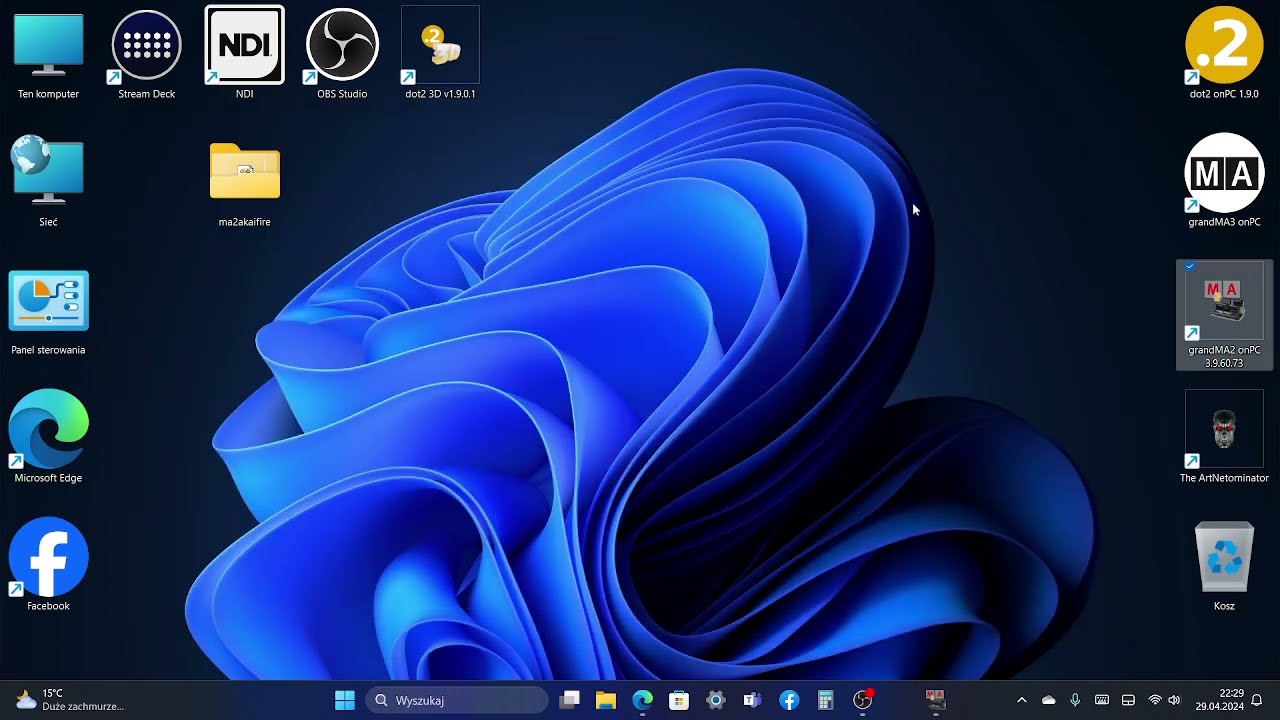Open Microsoft Store from the taskbar
The width and height of the screenshot is (1280, 720).
click(679, 700)
